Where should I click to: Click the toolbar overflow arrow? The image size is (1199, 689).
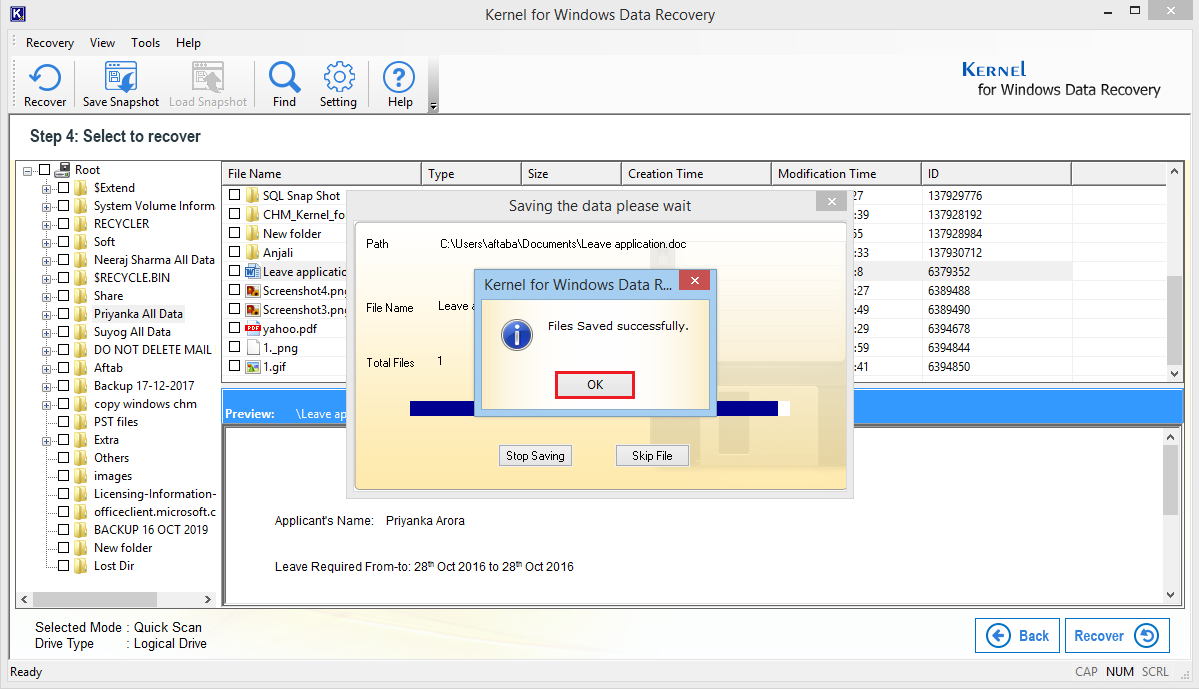(x=434, y=106)
